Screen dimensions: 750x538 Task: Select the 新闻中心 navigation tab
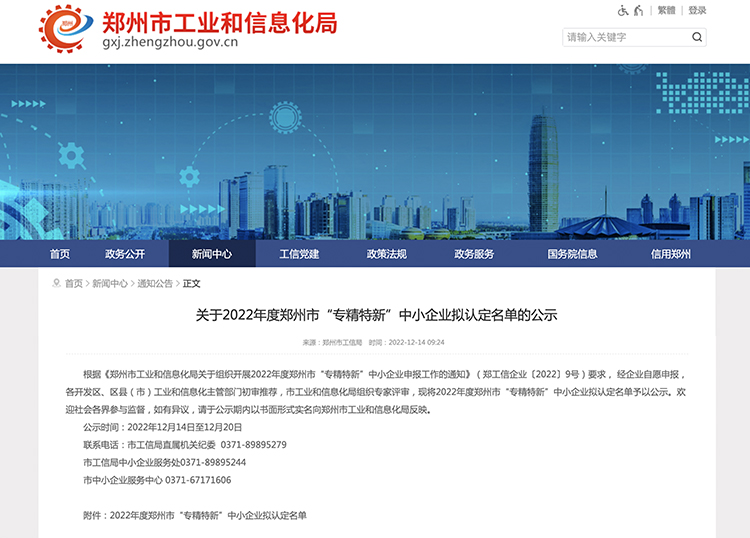(x=212, y=254)
